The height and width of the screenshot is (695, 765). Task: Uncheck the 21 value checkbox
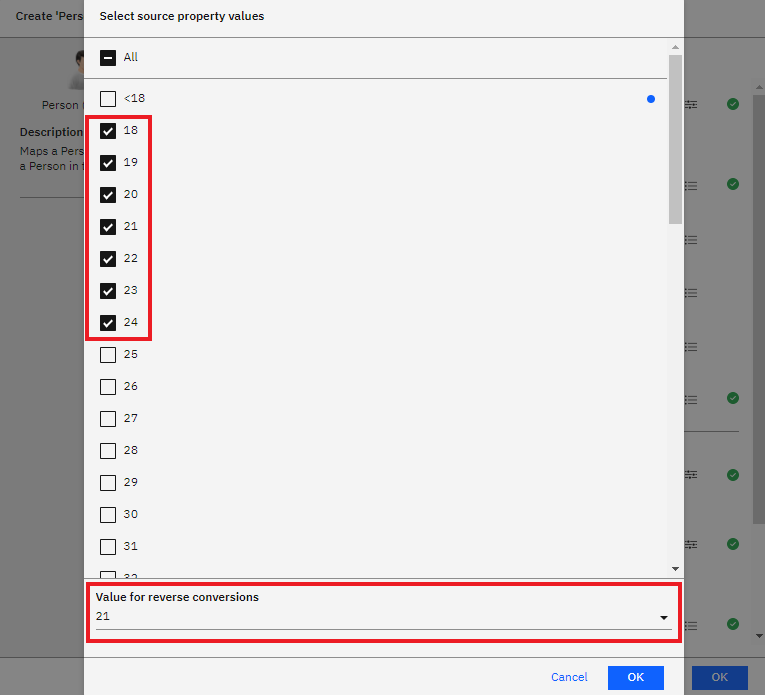108,227
